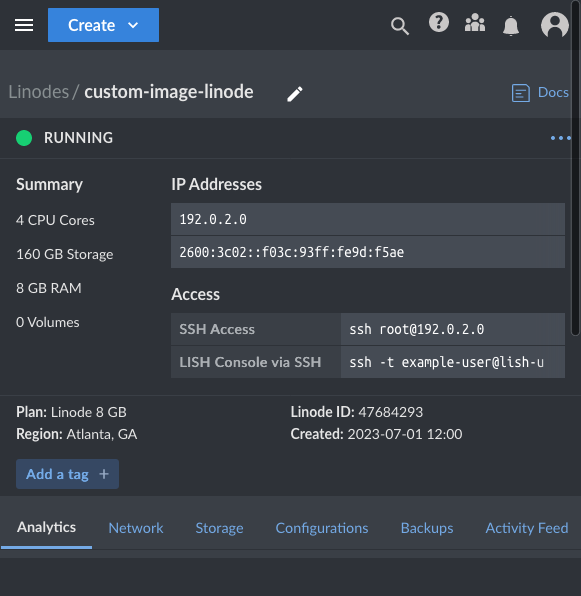581x596 pixels.
Task: Click the Region Atlanta, GA text
Action: coord(76,434)
